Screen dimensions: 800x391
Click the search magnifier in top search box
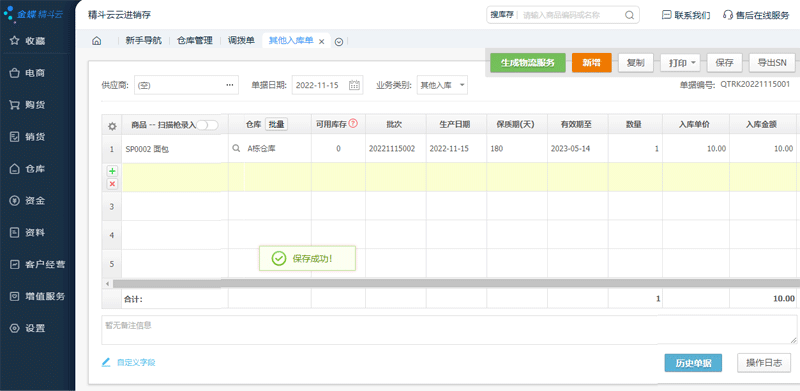click(x=630, y=15)
